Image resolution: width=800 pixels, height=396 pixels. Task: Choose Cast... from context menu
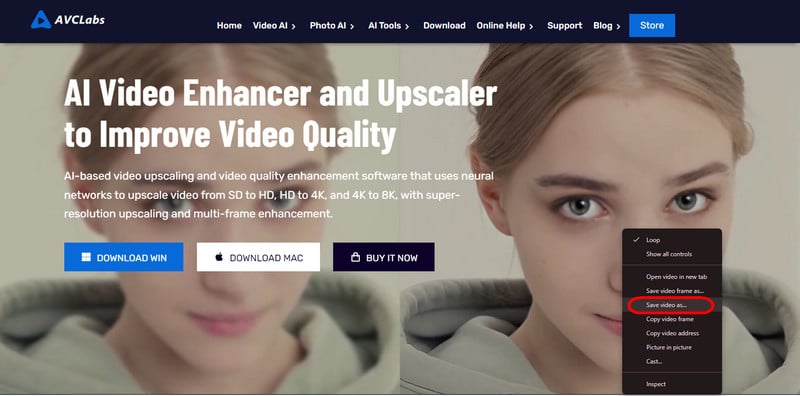(x=672, y=361)
